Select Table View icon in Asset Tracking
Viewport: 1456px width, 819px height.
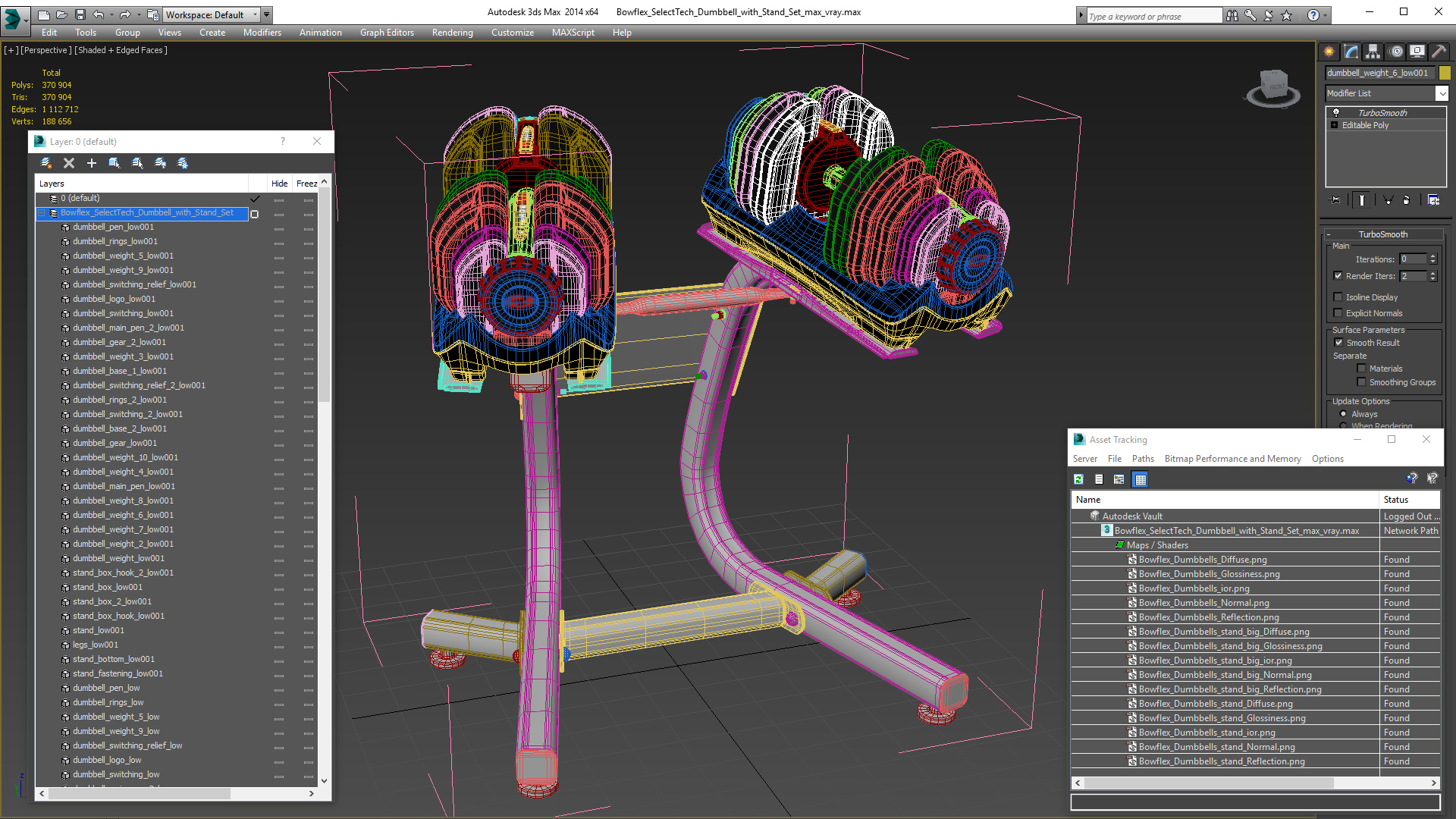(1140, 479)
